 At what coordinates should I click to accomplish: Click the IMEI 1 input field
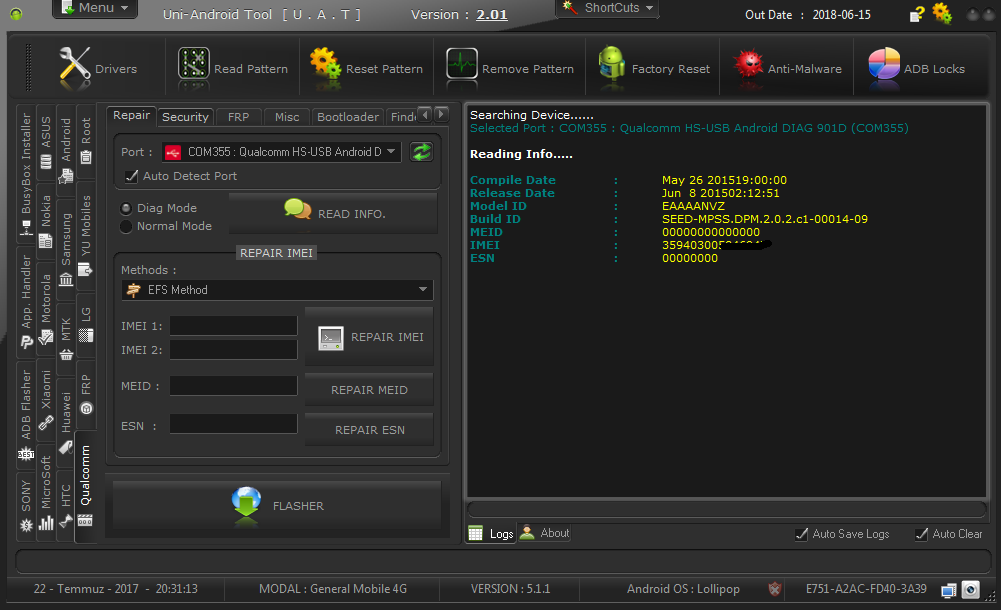[233, 325]
